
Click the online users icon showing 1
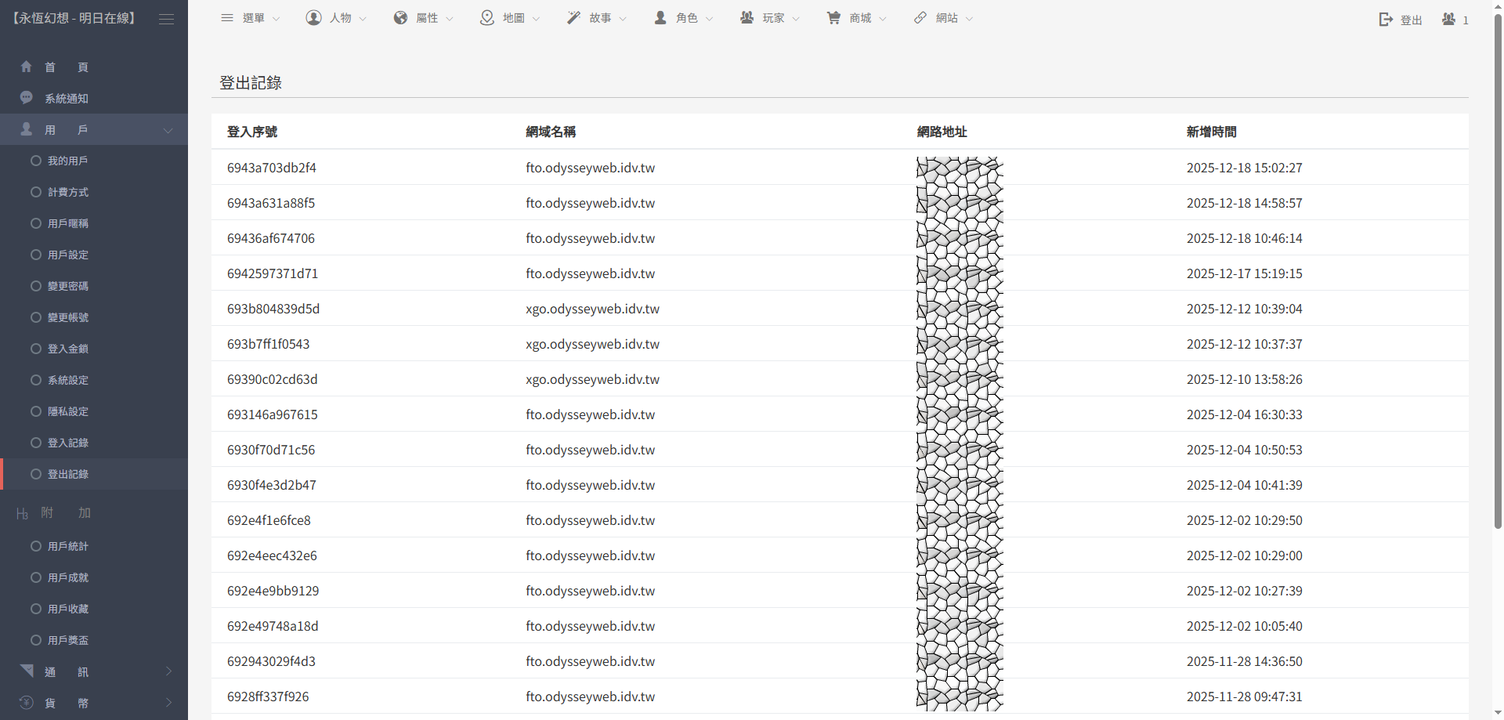[x=1448, y=19]
